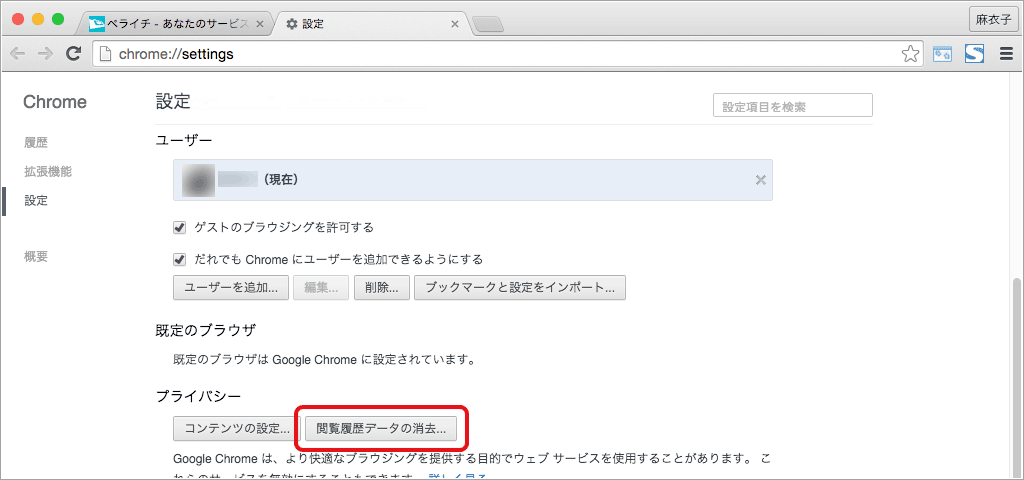The width and height of the screenshot is (1024, 480).
Task: Click the プライバシー section heading
Action: click(199, 396)
